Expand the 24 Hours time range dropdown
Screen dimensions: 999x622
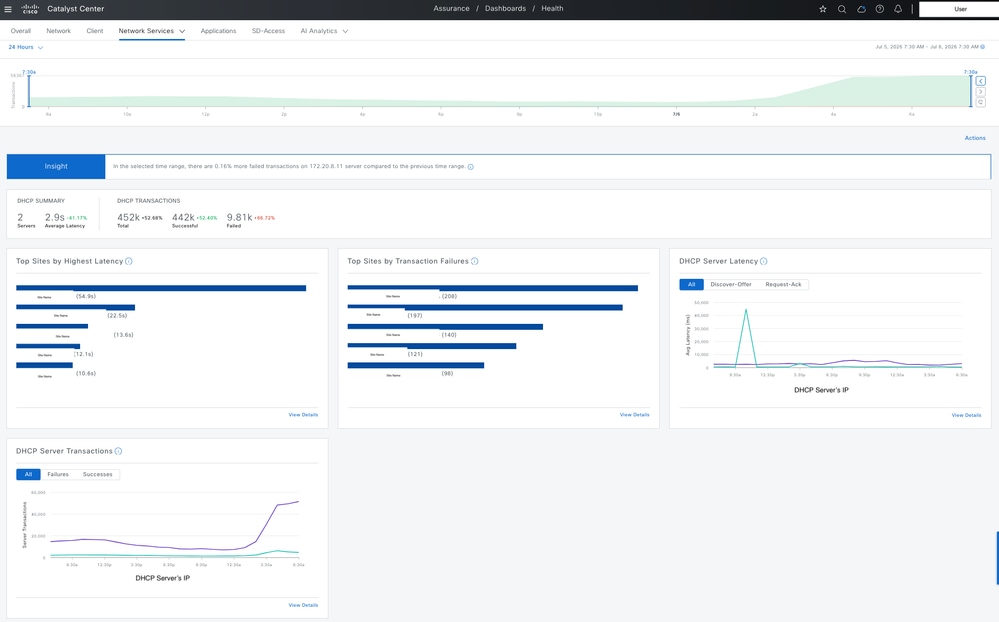(x=25, y=47)
